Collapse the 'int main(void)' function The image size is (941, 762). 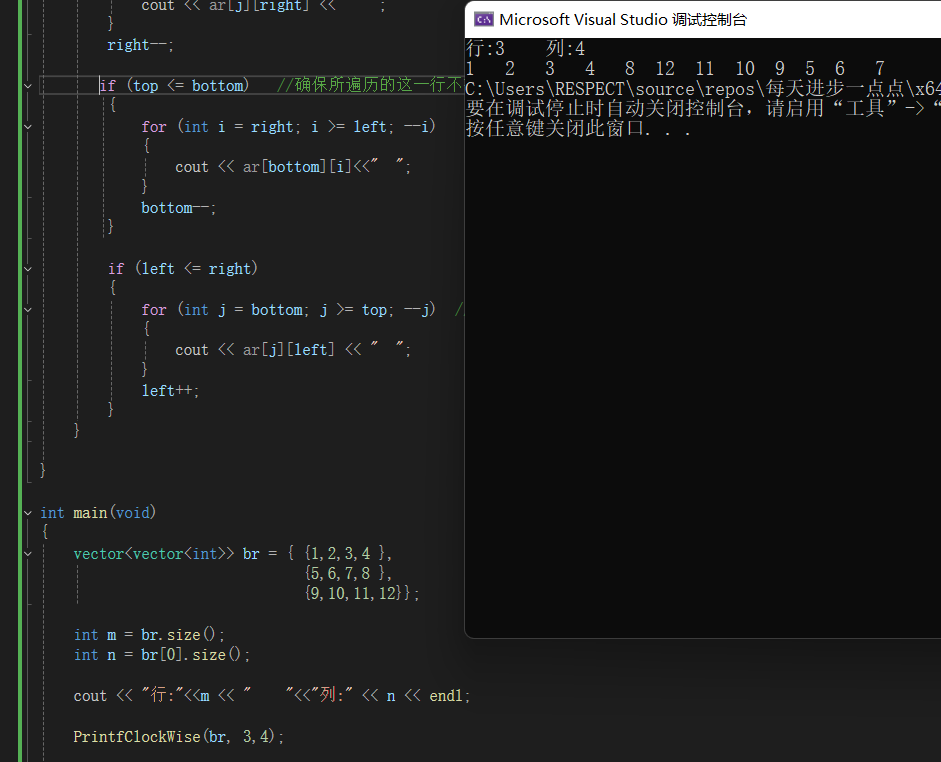point(28,513)
